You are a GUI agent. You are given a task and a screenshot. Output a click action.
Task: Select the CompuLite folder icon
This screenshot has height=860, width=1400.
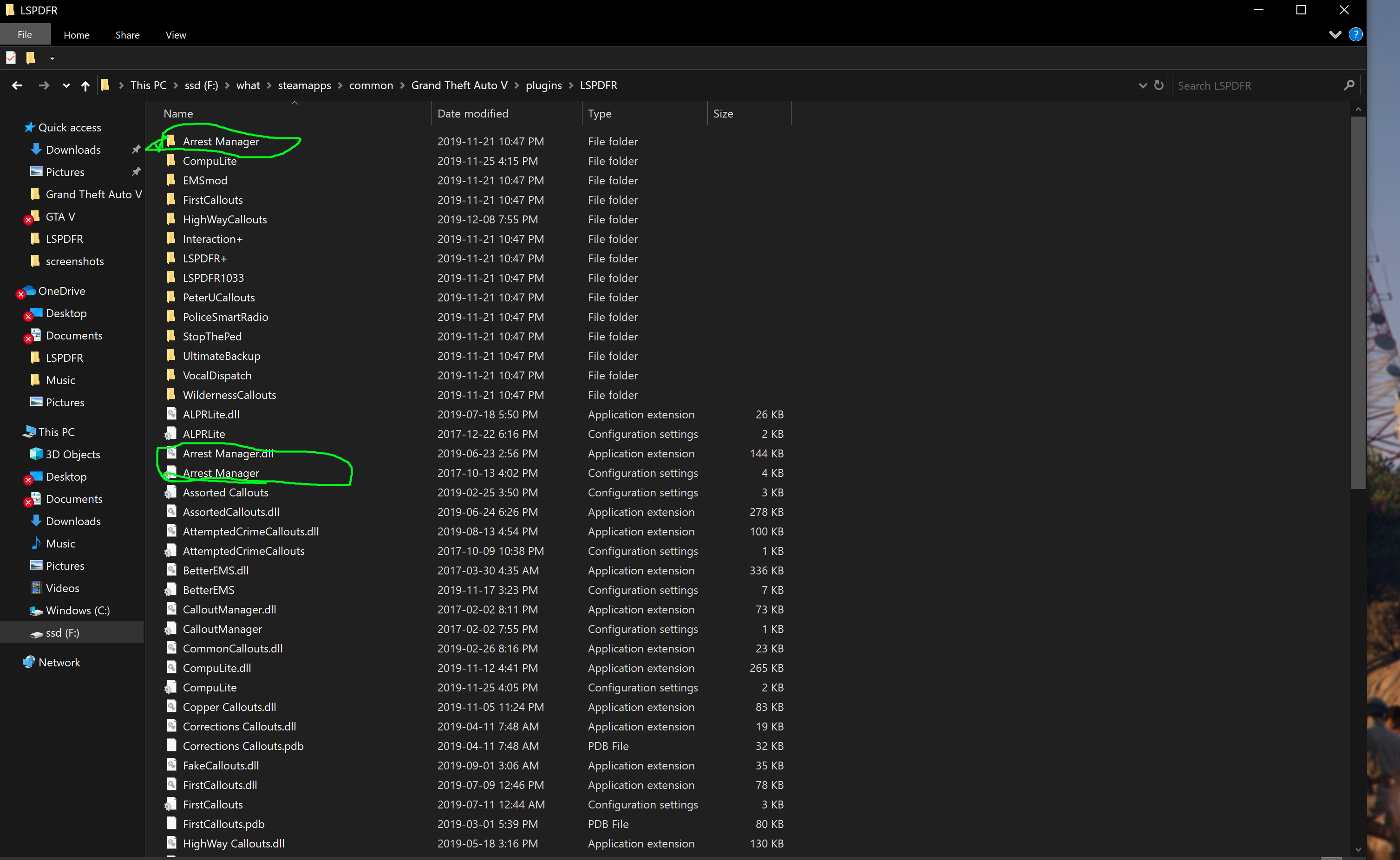(x=170, y=161)
